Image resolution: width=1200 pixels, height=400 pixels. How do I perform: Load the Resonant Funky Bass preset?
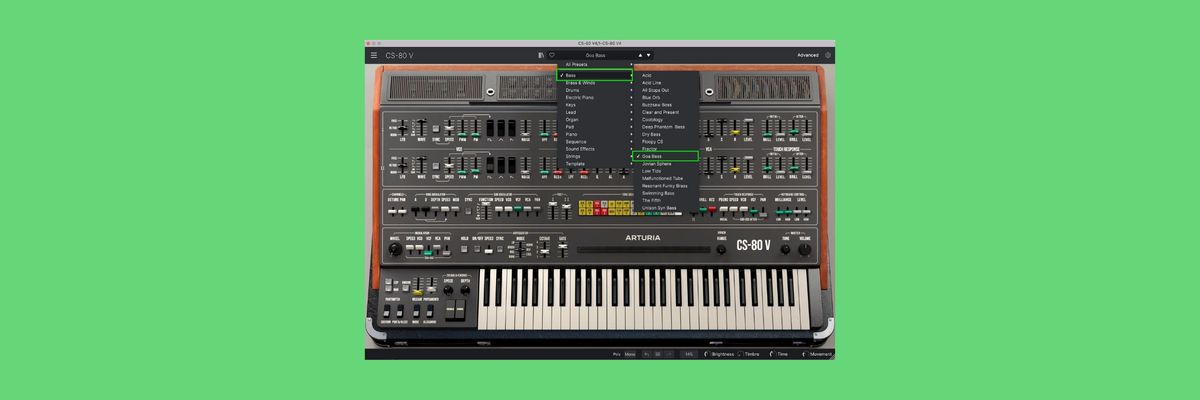click(665, 185)
